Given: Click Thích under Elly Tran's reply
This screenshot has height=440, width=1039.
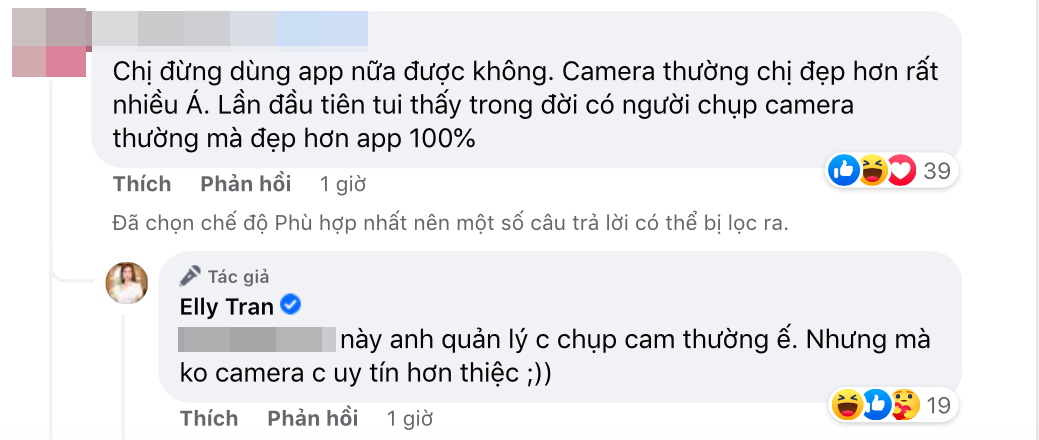Looking at the screenshot, I should 209,418.
